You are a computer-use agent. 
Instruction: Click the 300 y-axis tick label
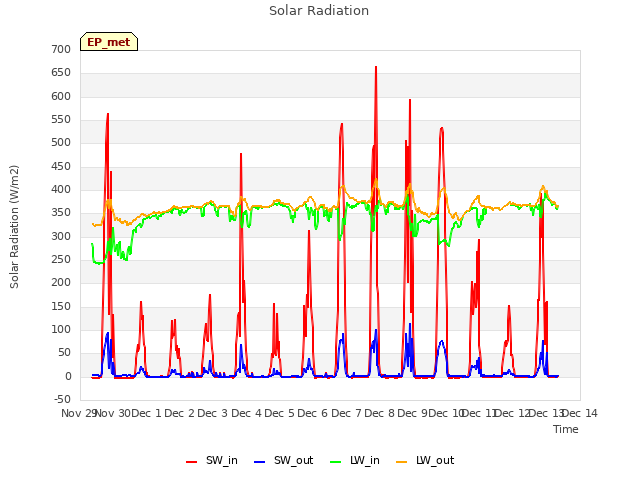coord(61,236)
